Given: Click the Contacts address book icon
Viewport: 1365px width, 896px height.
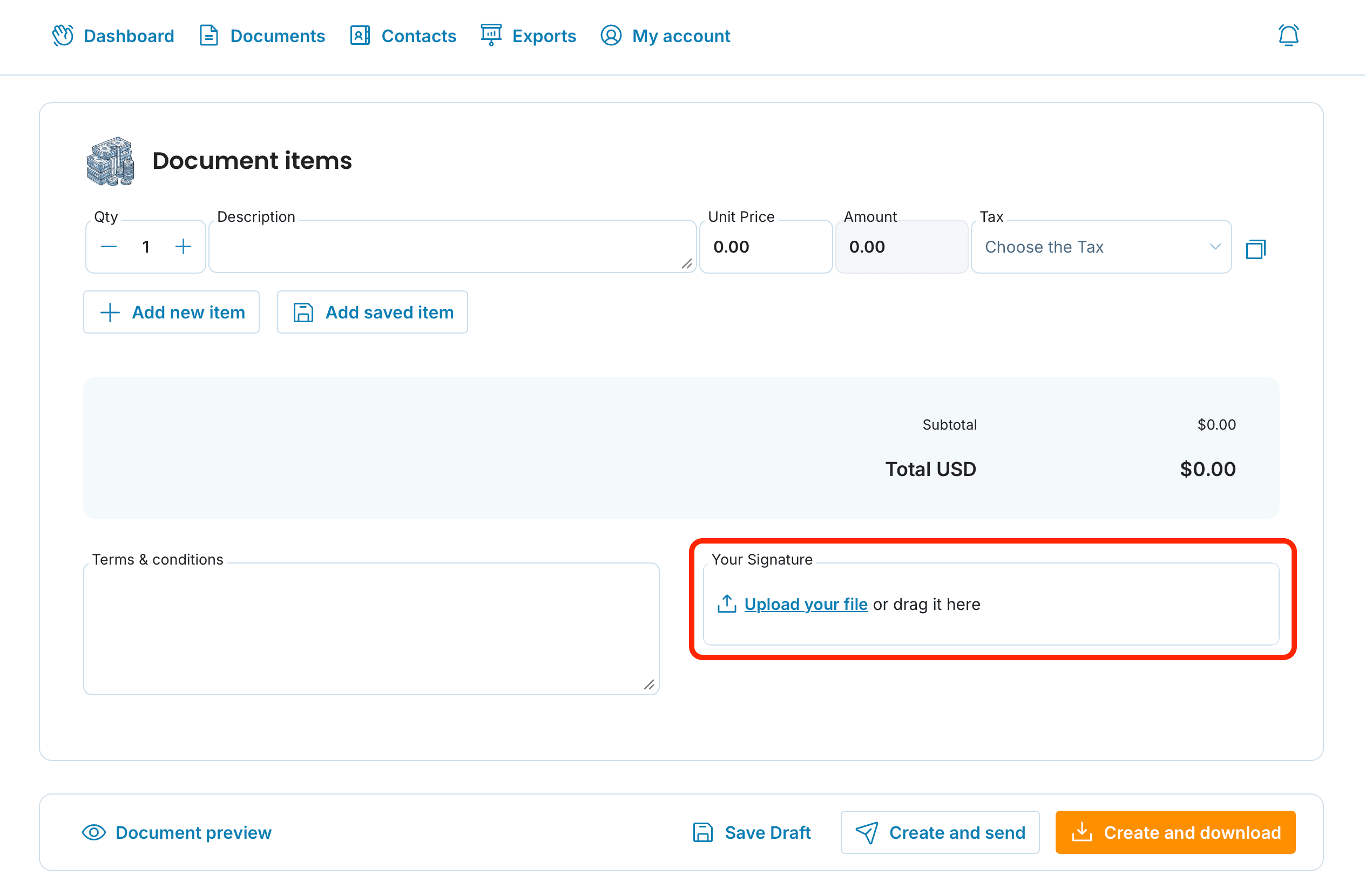Looking at the screenshot, I should coord(360,36).
